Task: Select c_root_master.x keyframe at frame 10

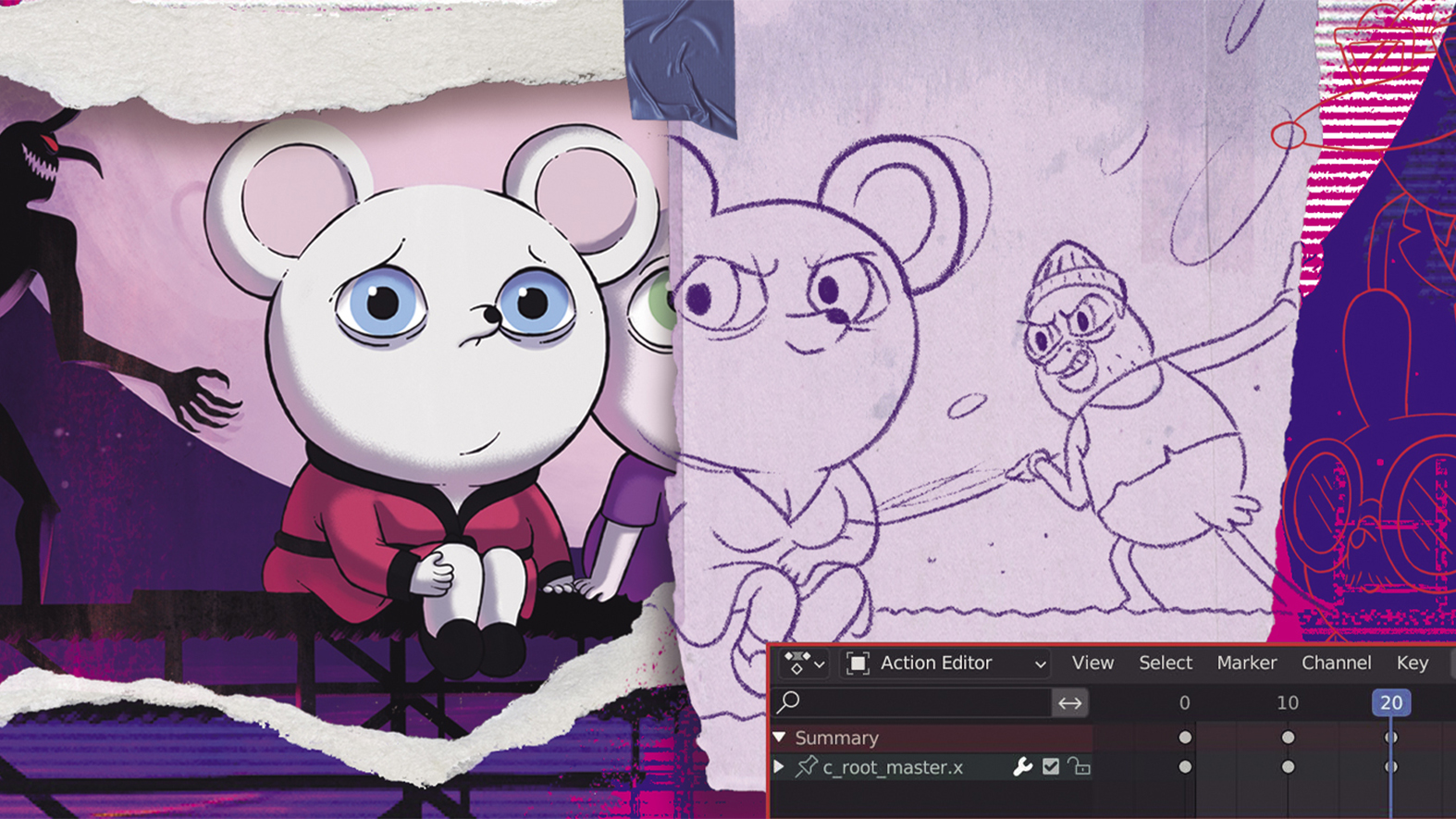Action: pos(1288,767)
